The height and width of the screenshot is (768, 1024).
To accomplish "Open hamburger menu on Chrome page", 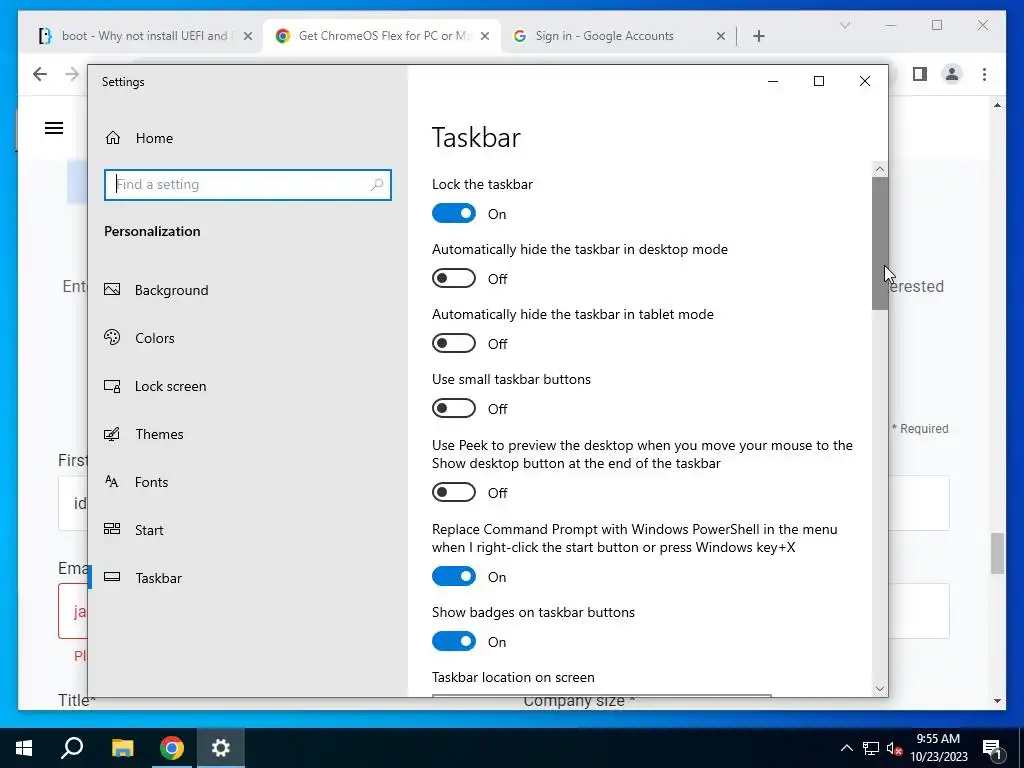I will [x=54, y=128].
